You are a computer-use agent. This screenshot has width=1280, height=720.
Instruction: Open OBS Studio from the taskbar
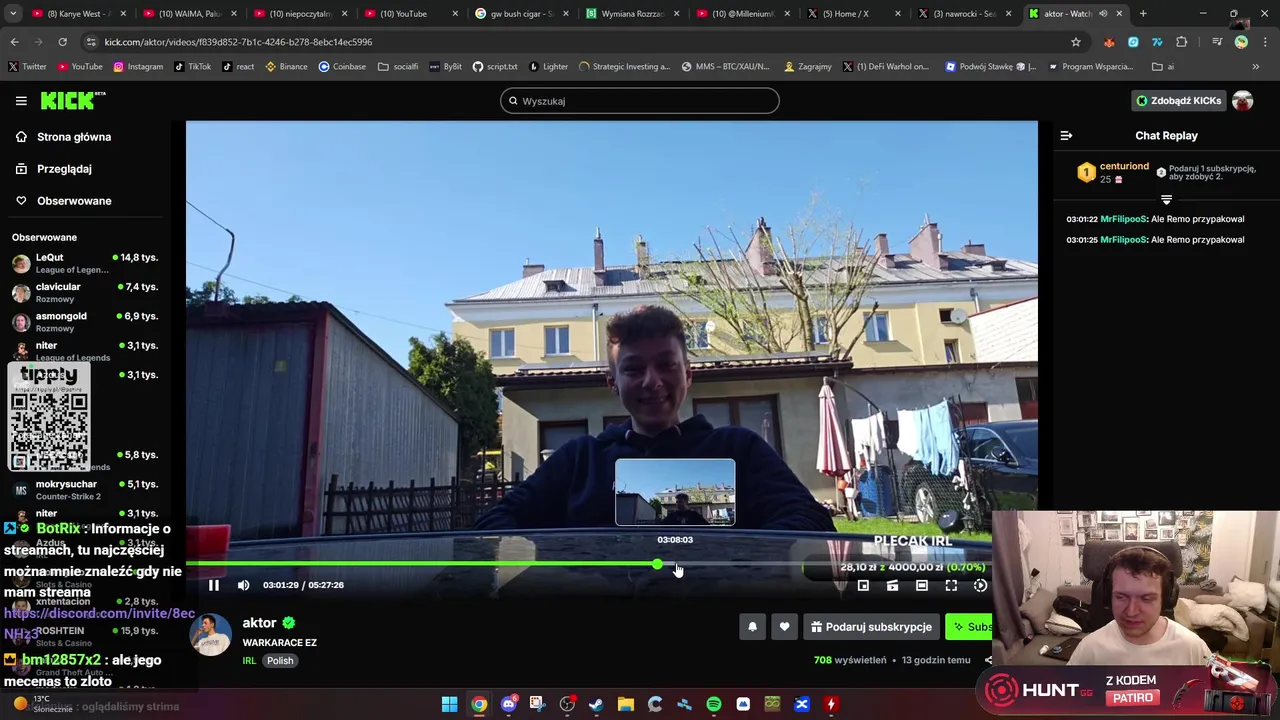click(567, 704)
